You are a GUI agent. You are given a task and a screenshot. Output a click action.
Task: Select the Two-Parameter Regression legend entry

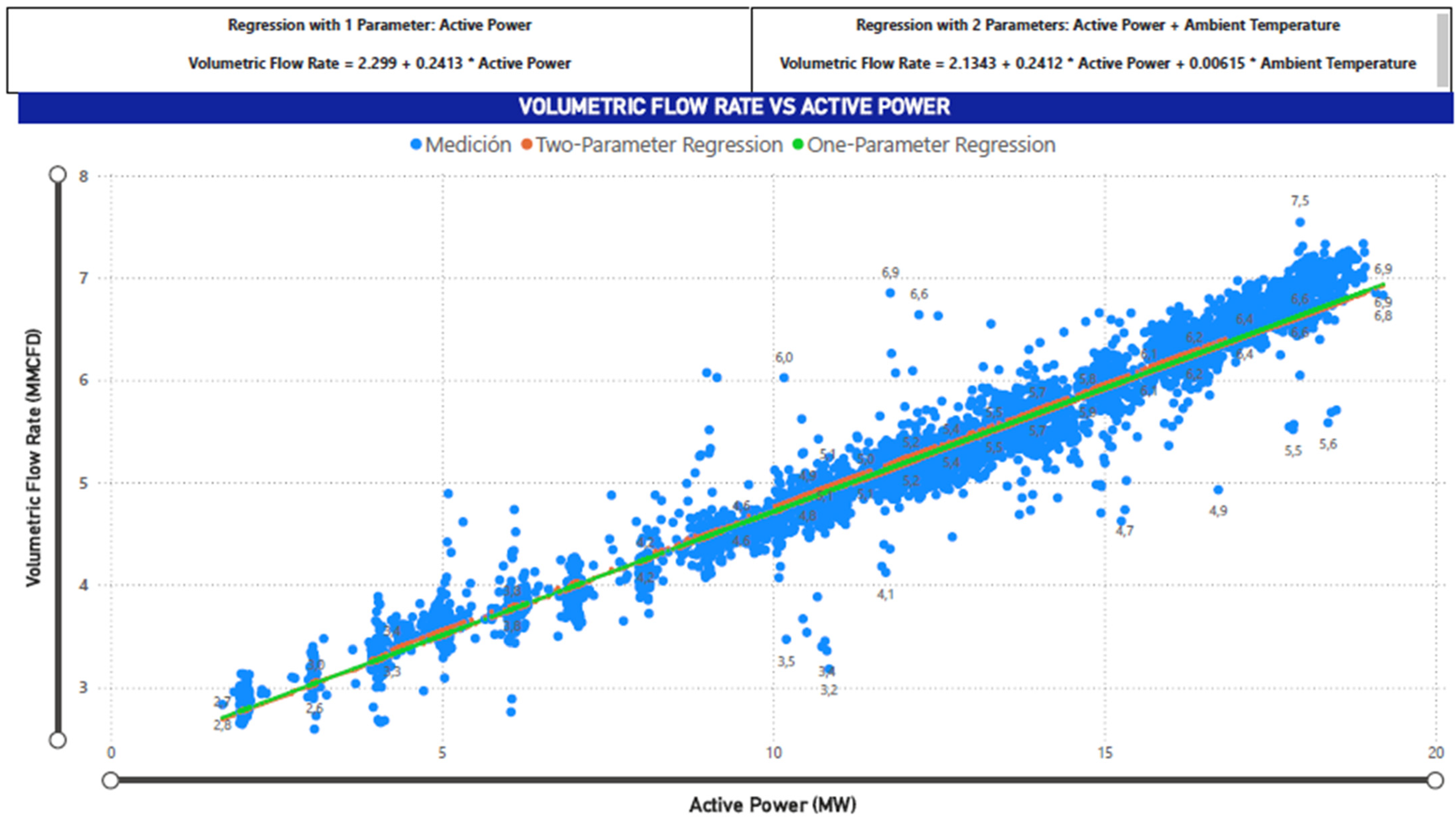point(652,145)
